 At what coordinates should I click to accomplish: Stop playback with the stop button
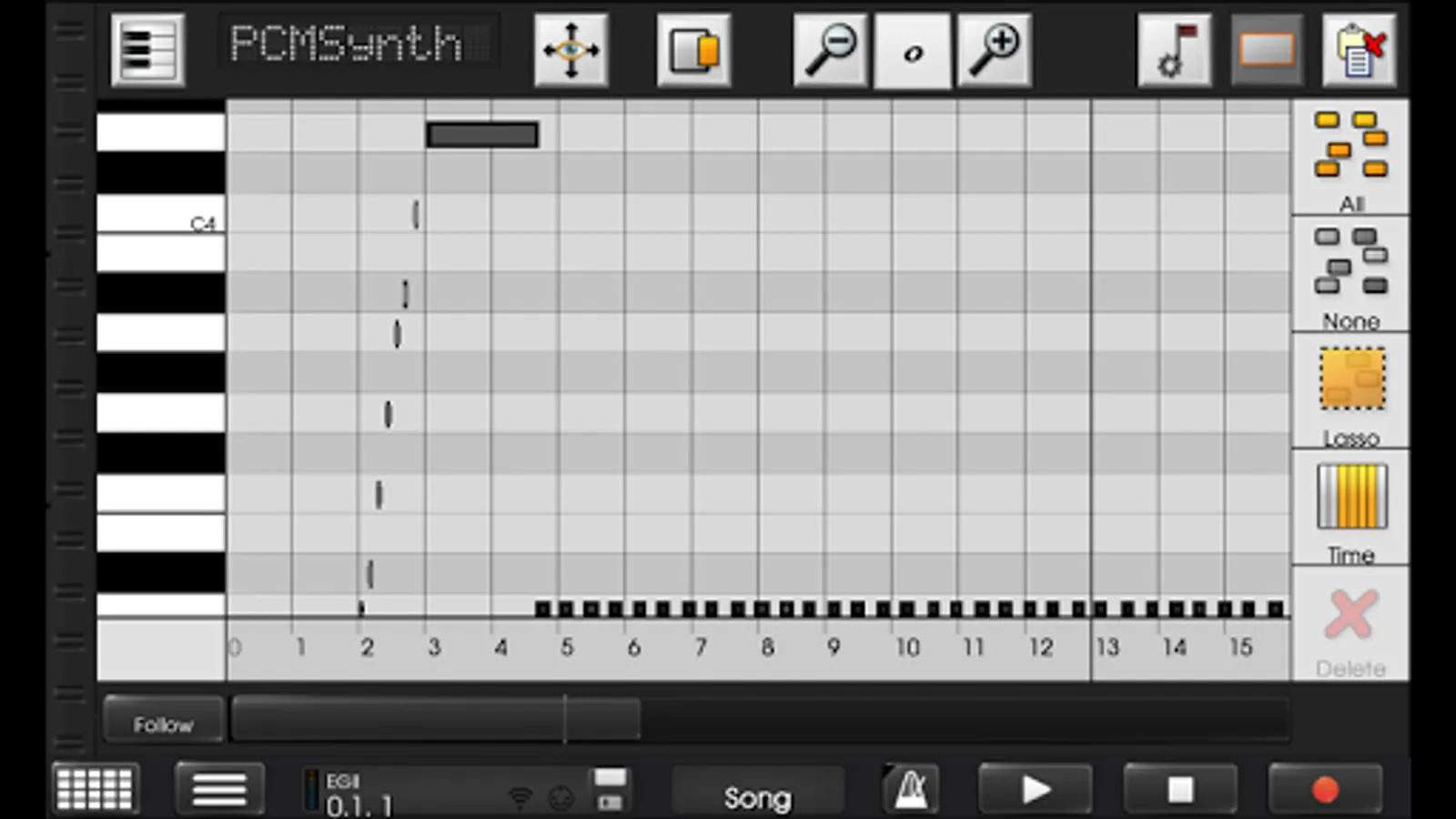(x=1180, y=789)
